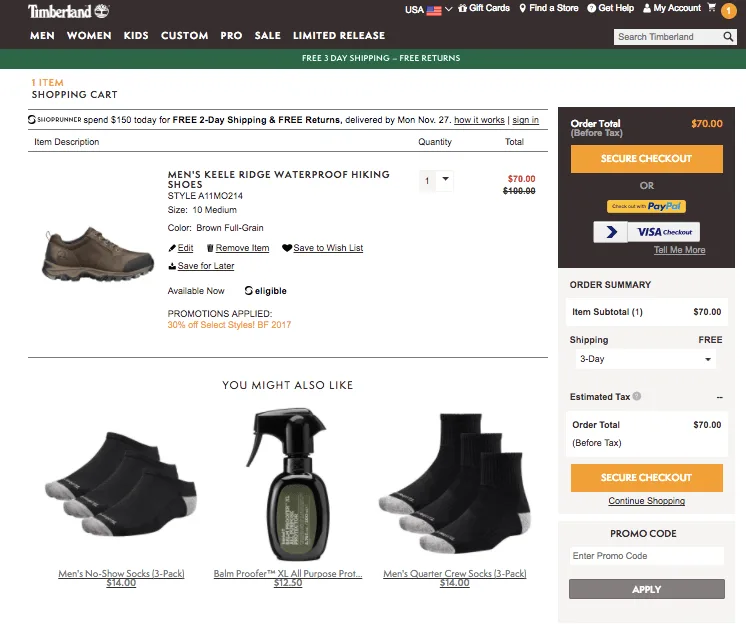Click the Timberland logo
The width and height of the screenshot is (746, 631).
(x=68, y=11)
